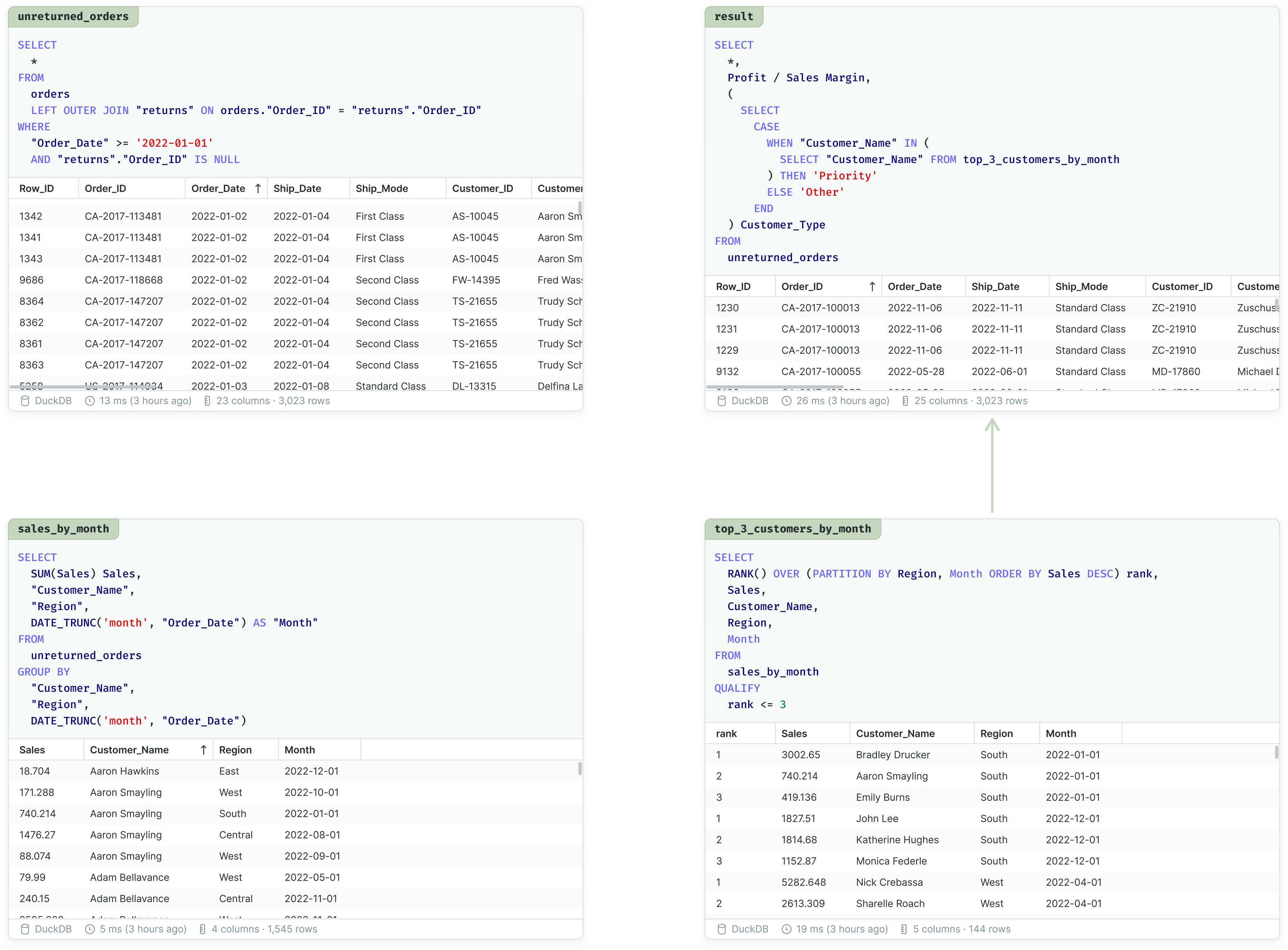
Task: Click the result cell title tab
Action: coord(733,17)
